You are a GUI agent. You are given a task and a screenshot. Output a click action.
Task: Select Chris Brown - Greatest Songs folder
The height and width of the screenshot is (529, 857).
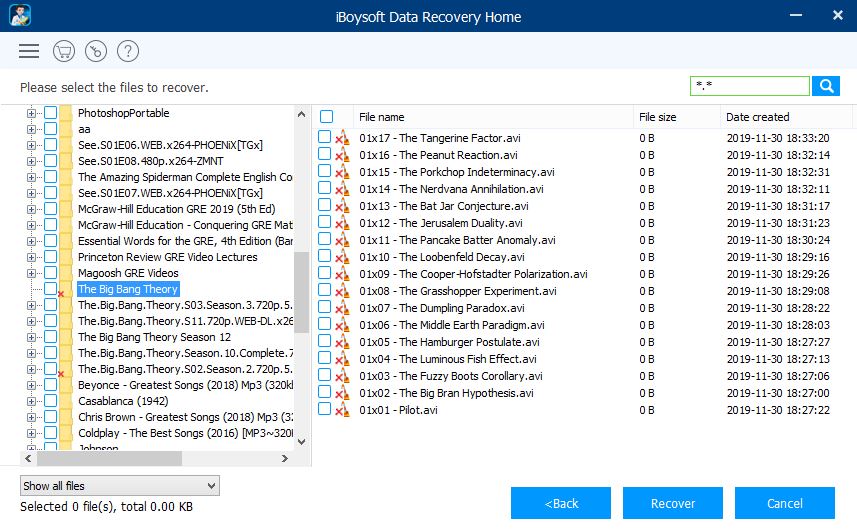tap(185, 417)
